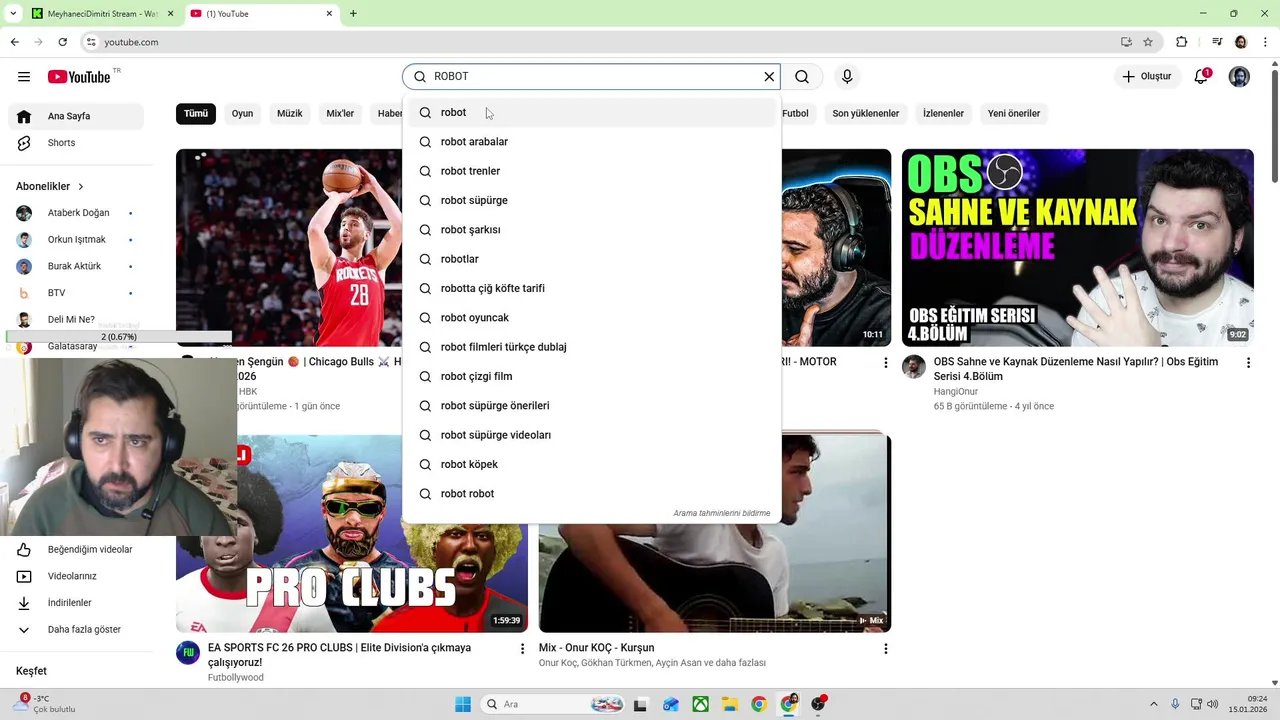Open Videolarınız in sidebar

click(76, 576)
